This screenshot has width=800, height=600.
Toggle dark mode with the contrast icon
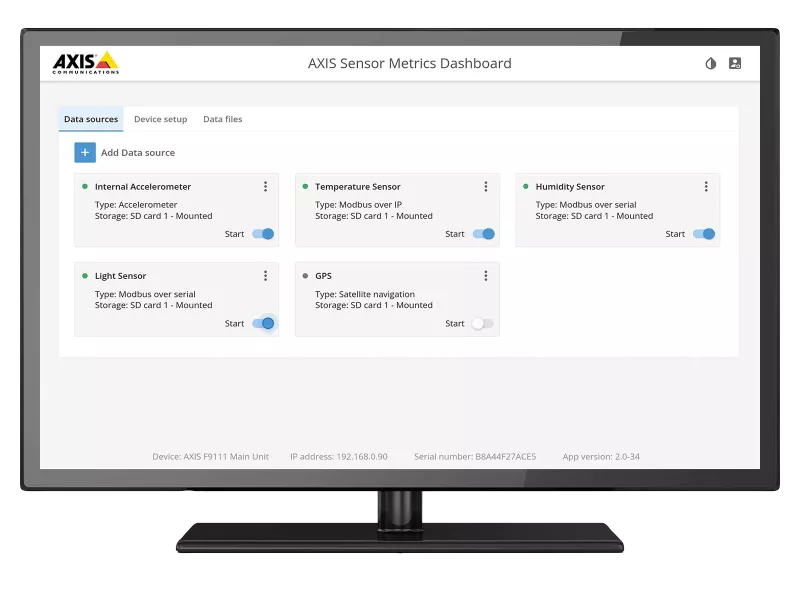point(709,63)
